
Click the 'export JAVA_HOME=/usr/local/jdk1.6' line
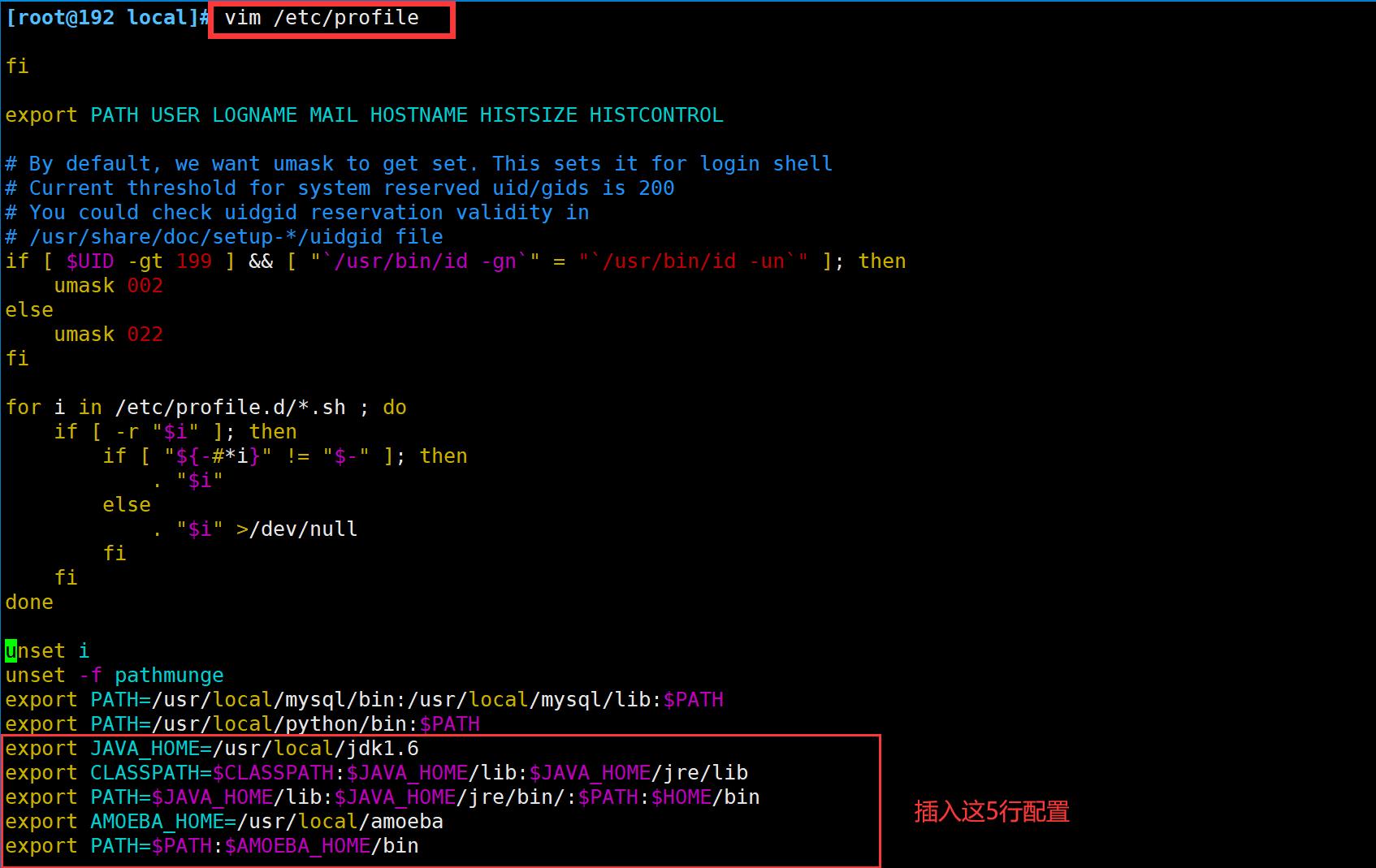click(212, 749)
